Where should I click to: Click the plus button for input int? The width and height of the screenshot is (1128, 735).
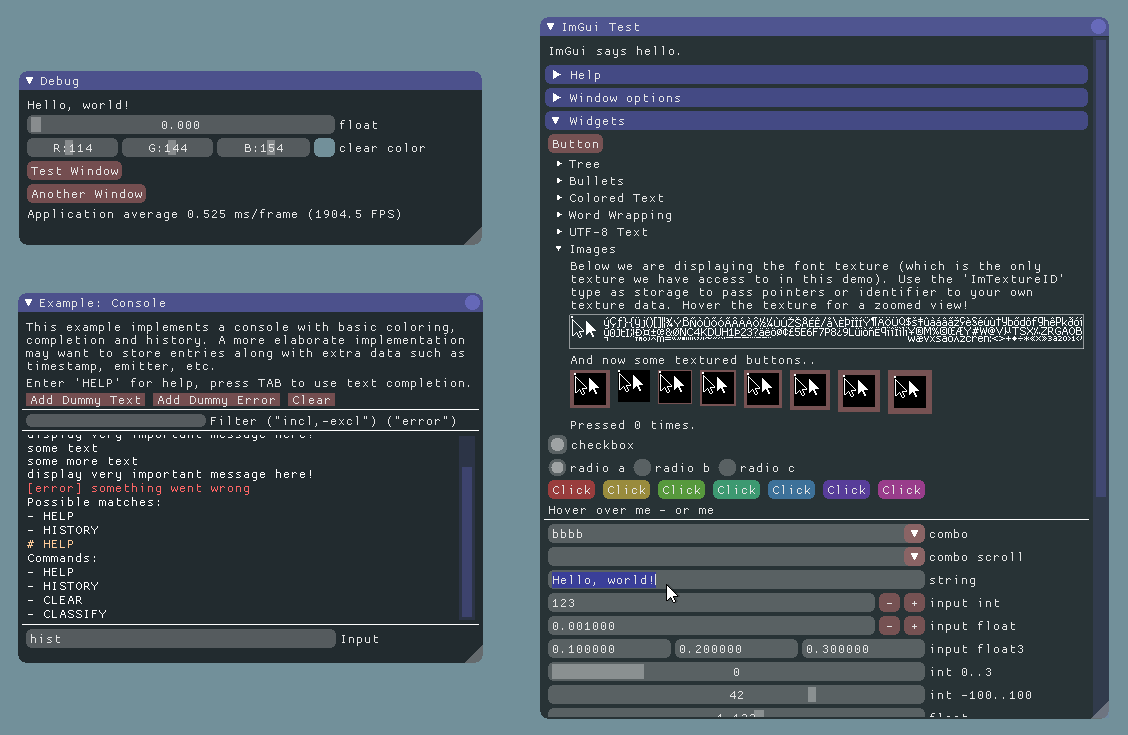click(913, 603)
